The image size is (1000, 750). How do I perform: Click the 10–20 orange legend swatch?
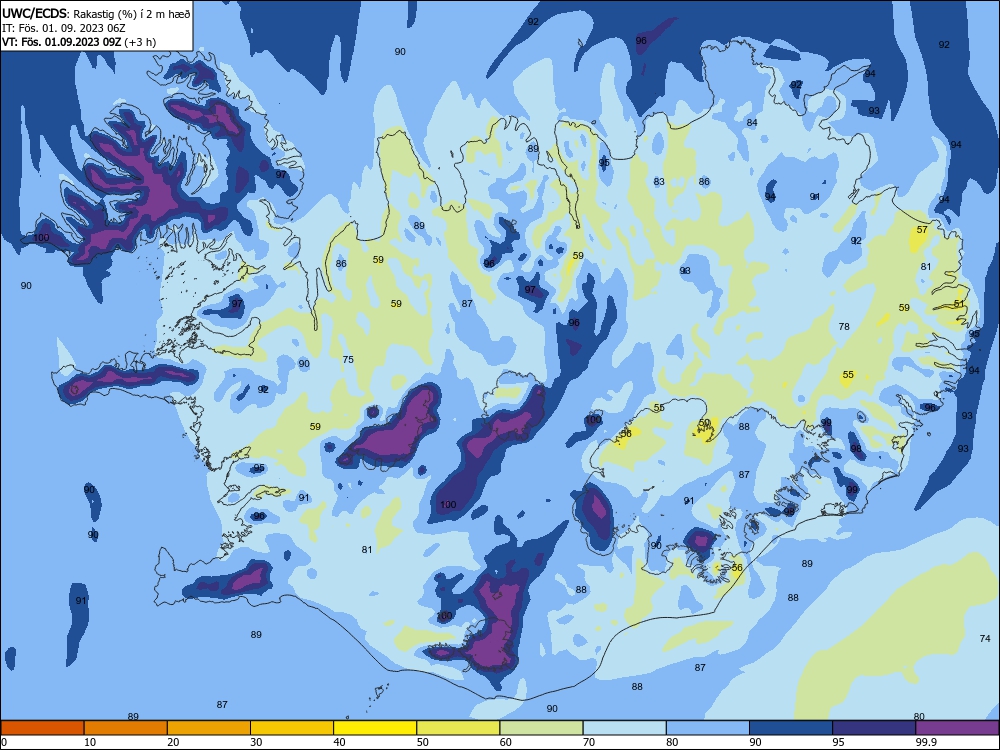[126, 728]
